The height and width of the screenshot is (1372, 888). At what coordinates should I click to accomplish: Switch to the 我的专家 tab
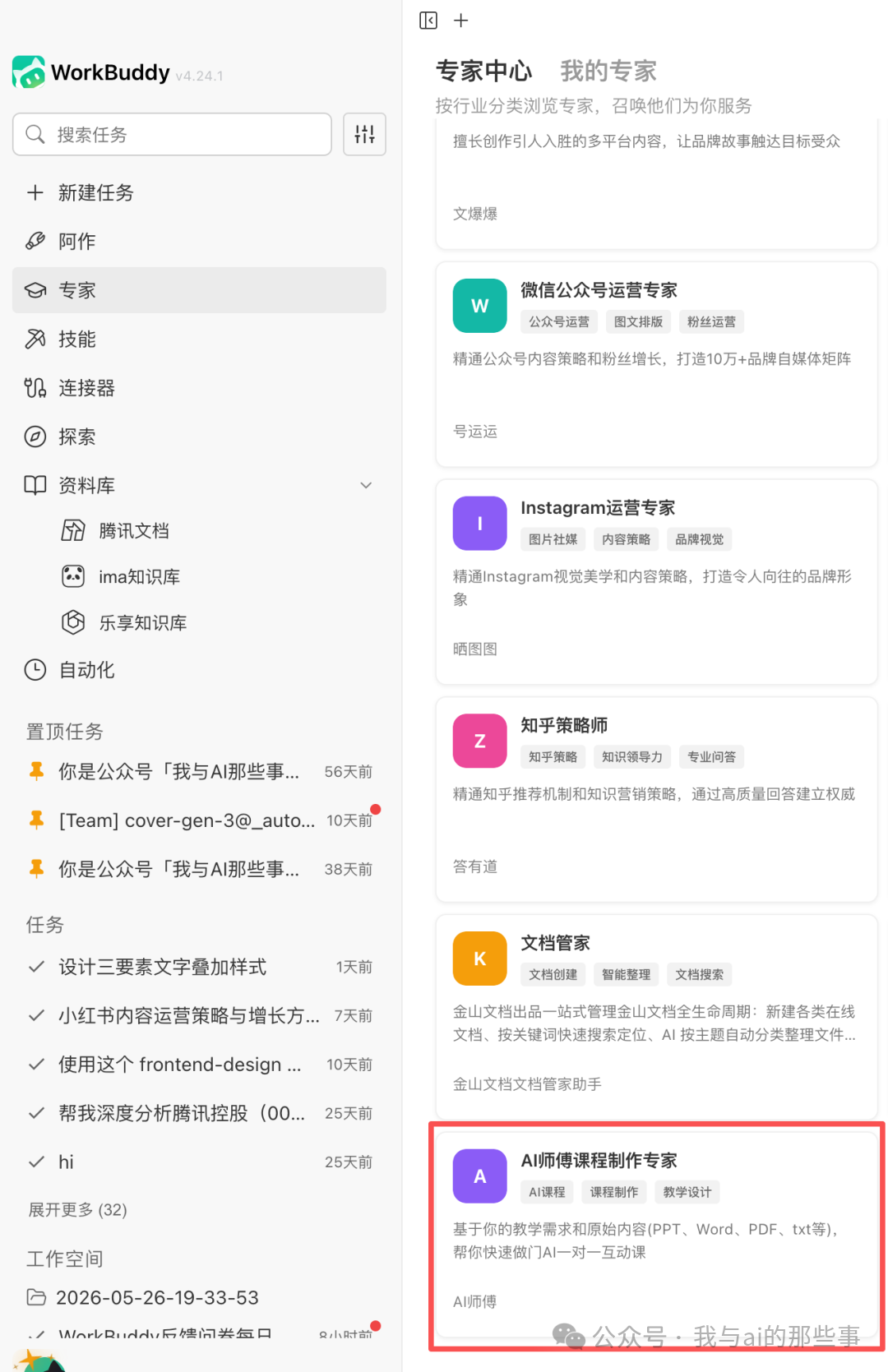tap(608, 72)
